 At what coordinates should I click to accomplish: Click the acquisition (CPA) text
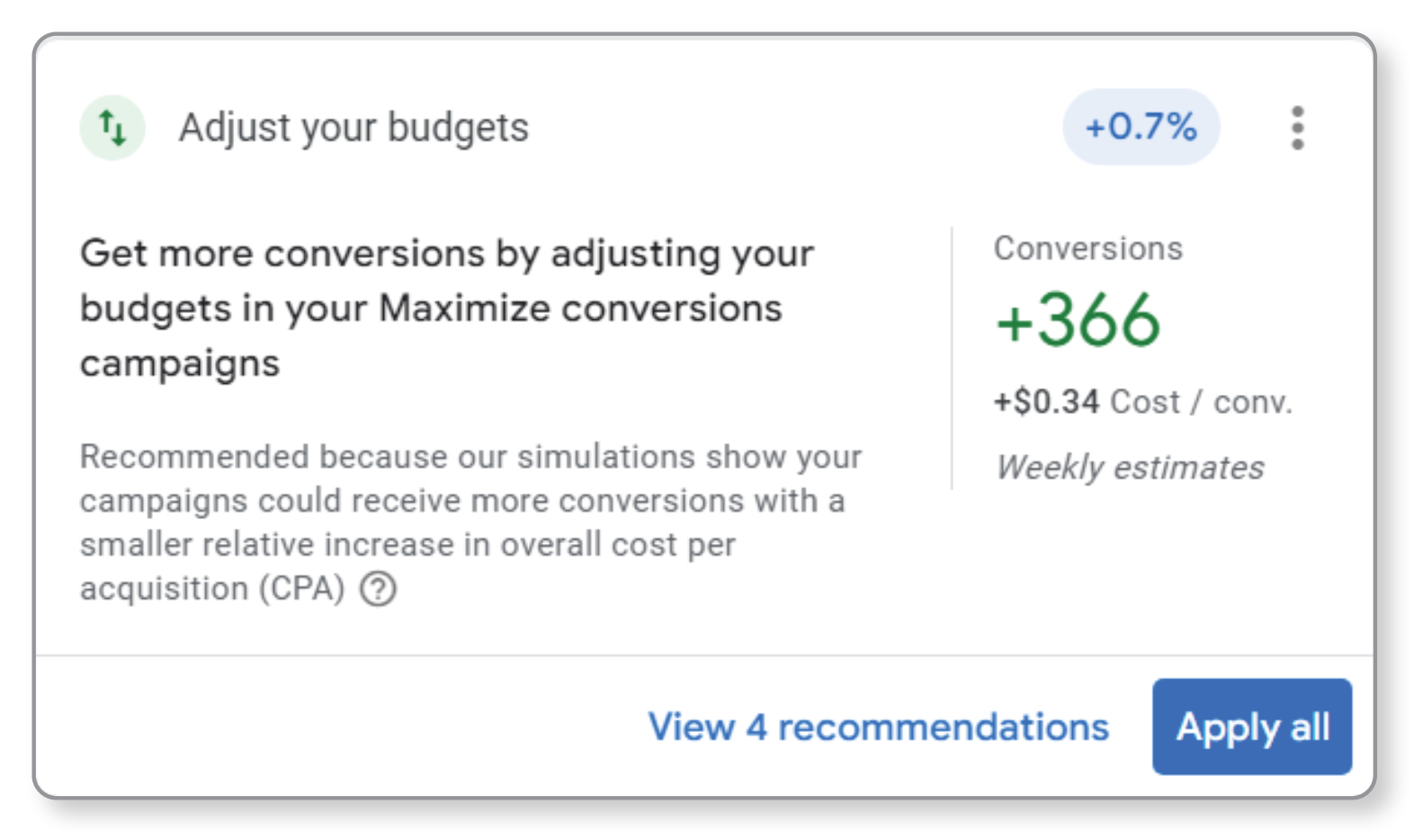tap(212, 589)
